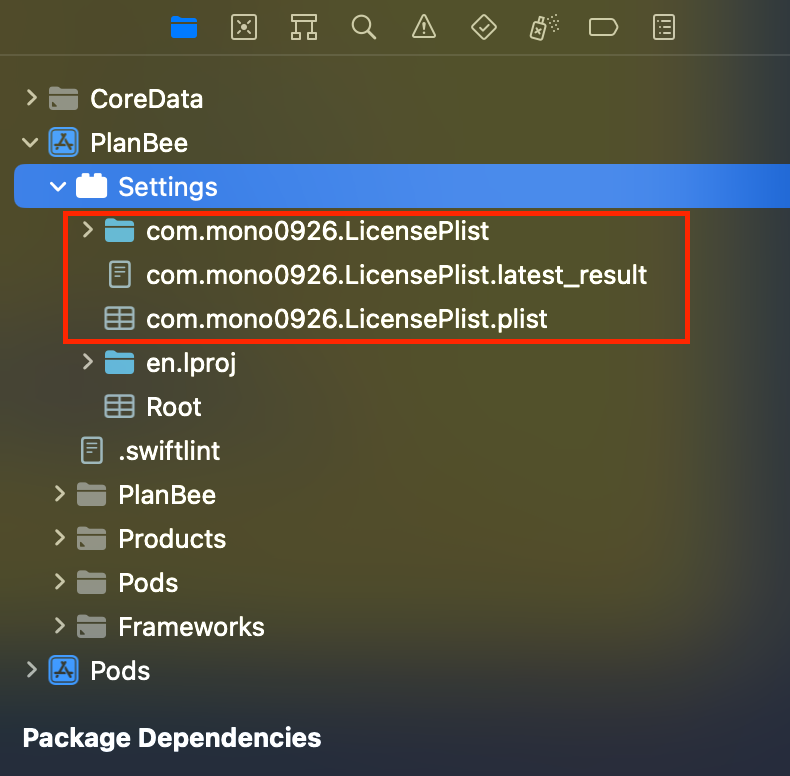790x776 pixels.
Task: Click the en.lproj folder icon
Action: (x=119, y=363)
